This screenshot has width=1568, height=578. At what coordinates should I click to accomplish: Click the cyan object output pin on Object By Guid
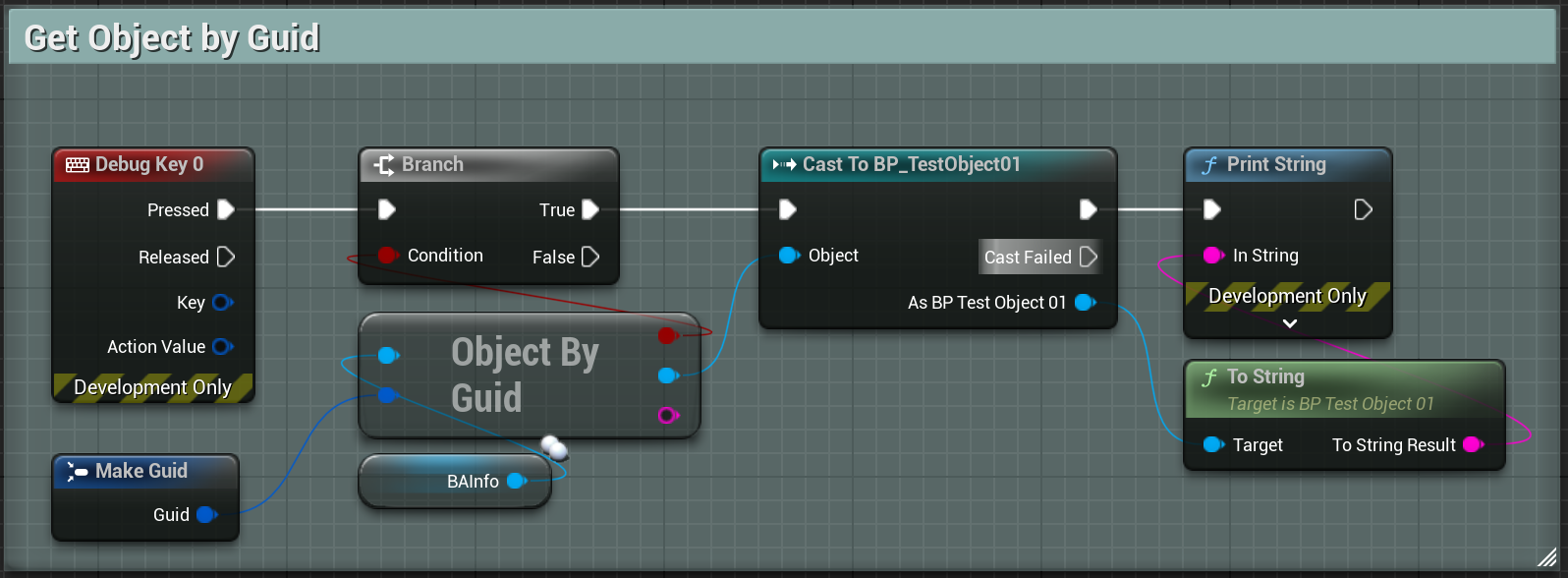point(668,375)
